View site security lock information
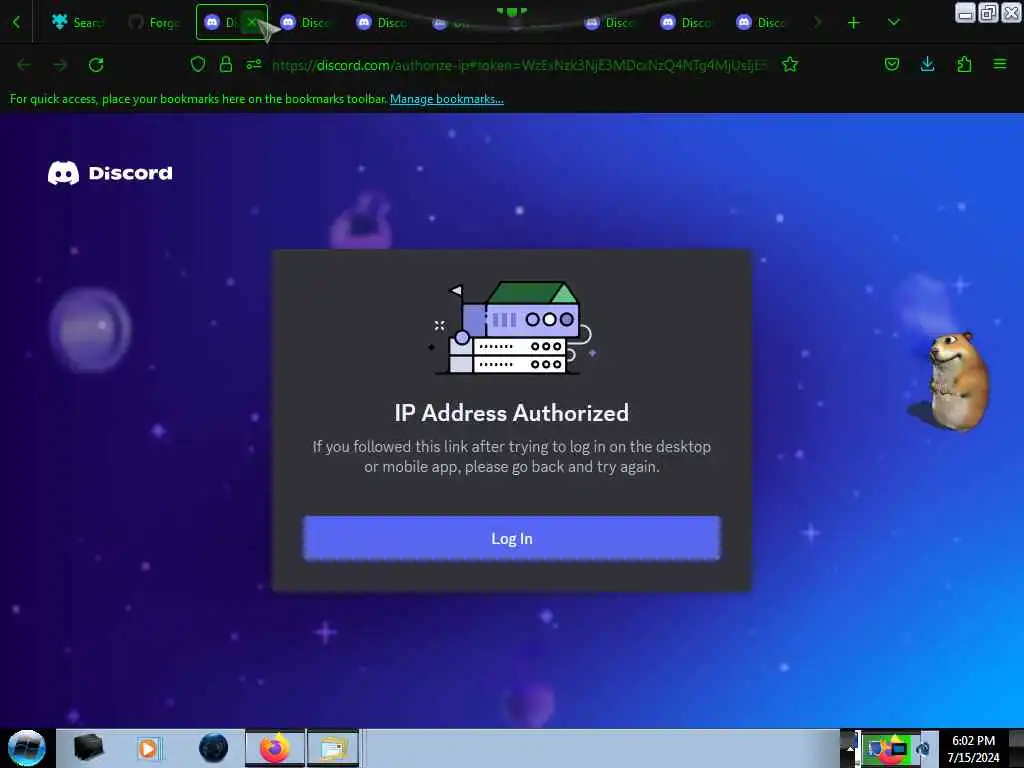1024x768 pixels. (226, 64)
